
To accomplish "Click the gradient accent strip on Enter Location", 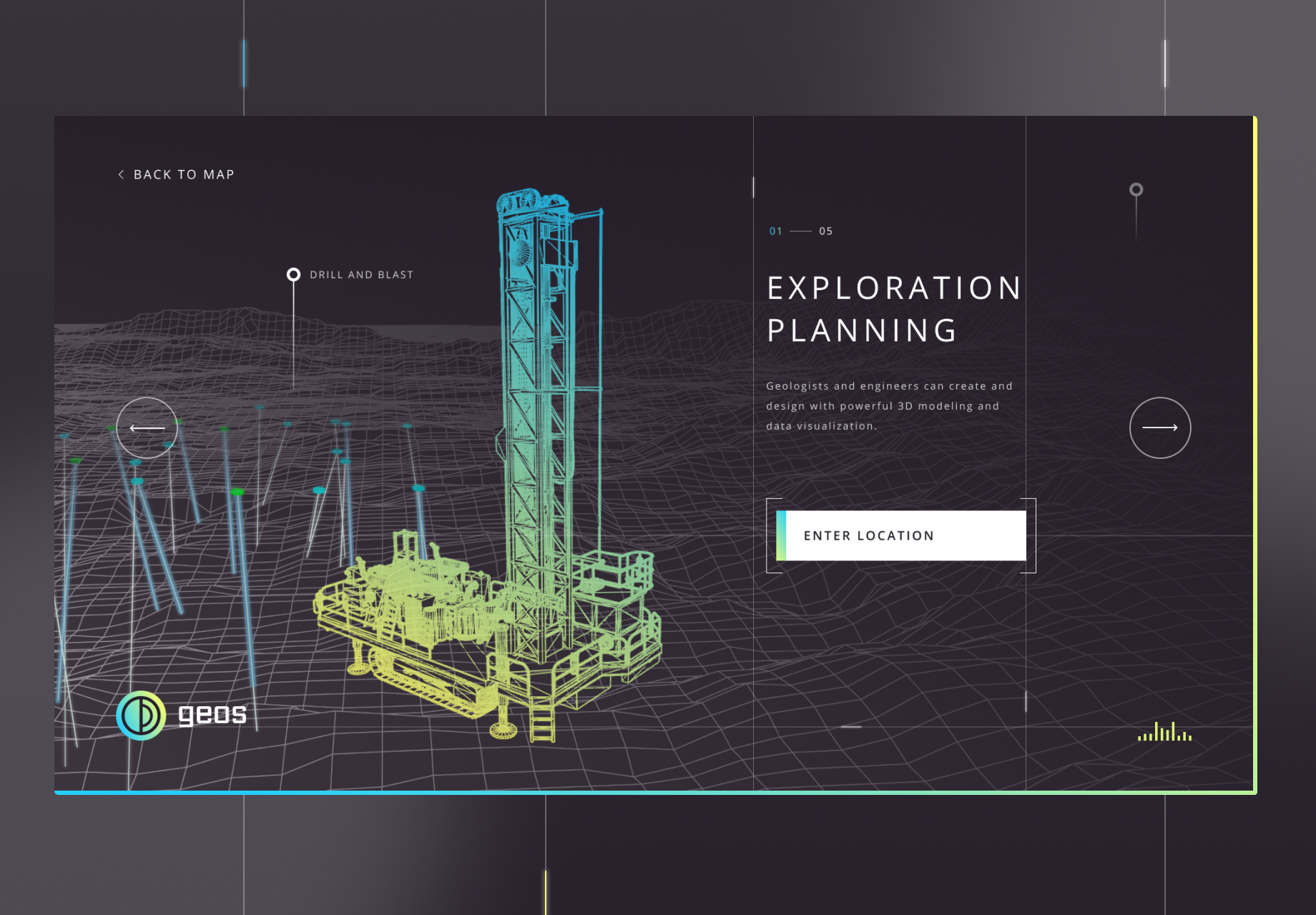I will (781, 535).
